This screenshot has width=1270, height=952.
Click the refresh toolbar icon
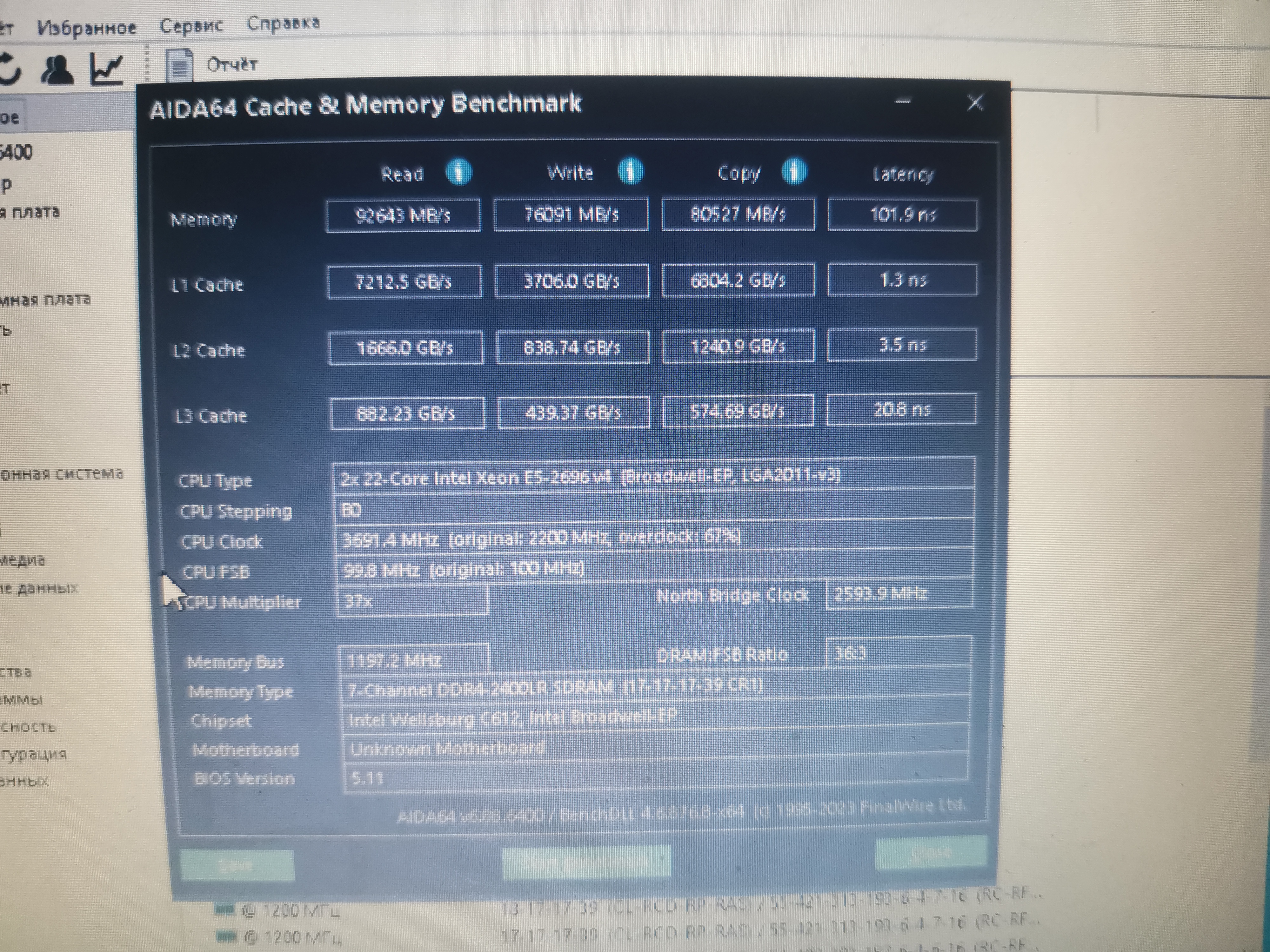pos(10,69)
